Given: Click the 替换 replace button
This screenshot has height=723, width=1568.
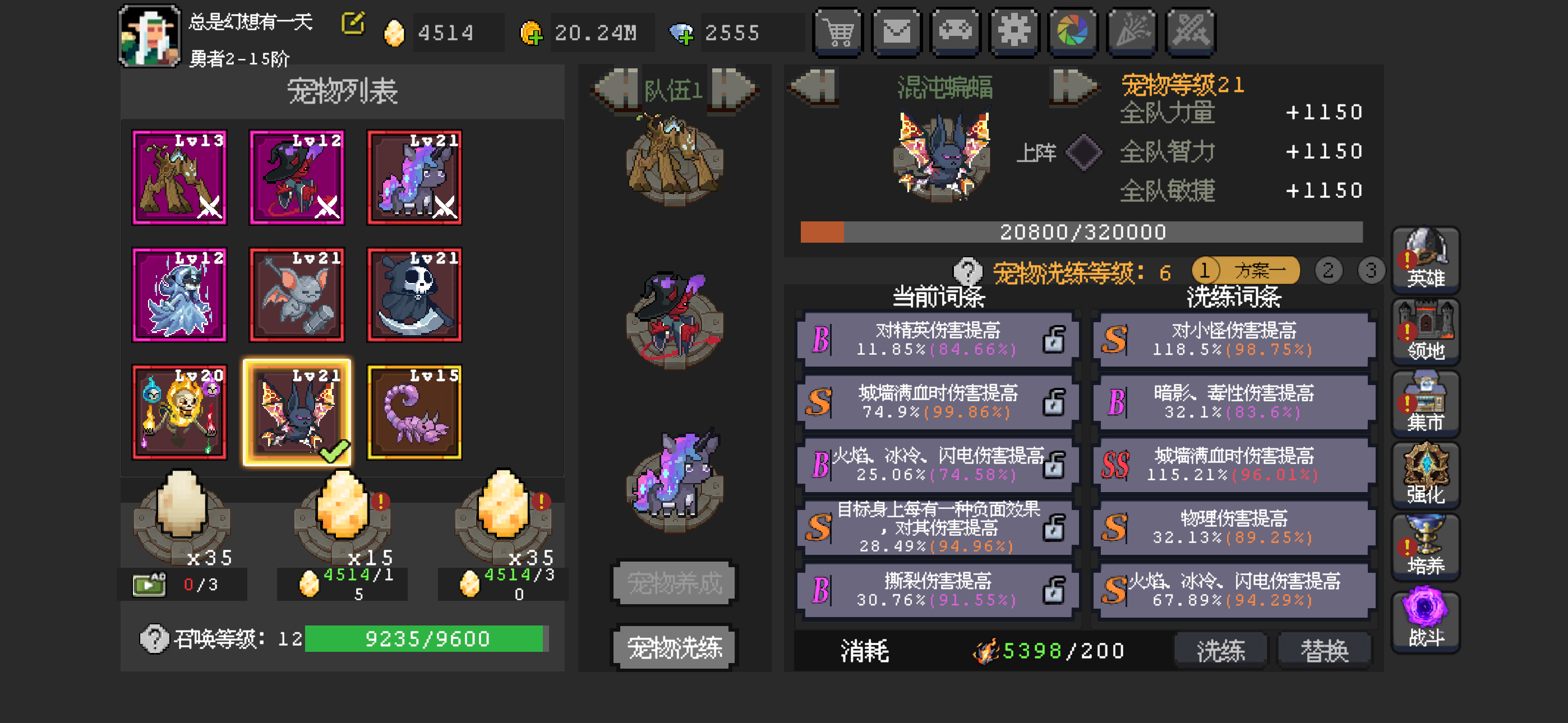Looking at the screenshot, I should tap(1325, 651).
